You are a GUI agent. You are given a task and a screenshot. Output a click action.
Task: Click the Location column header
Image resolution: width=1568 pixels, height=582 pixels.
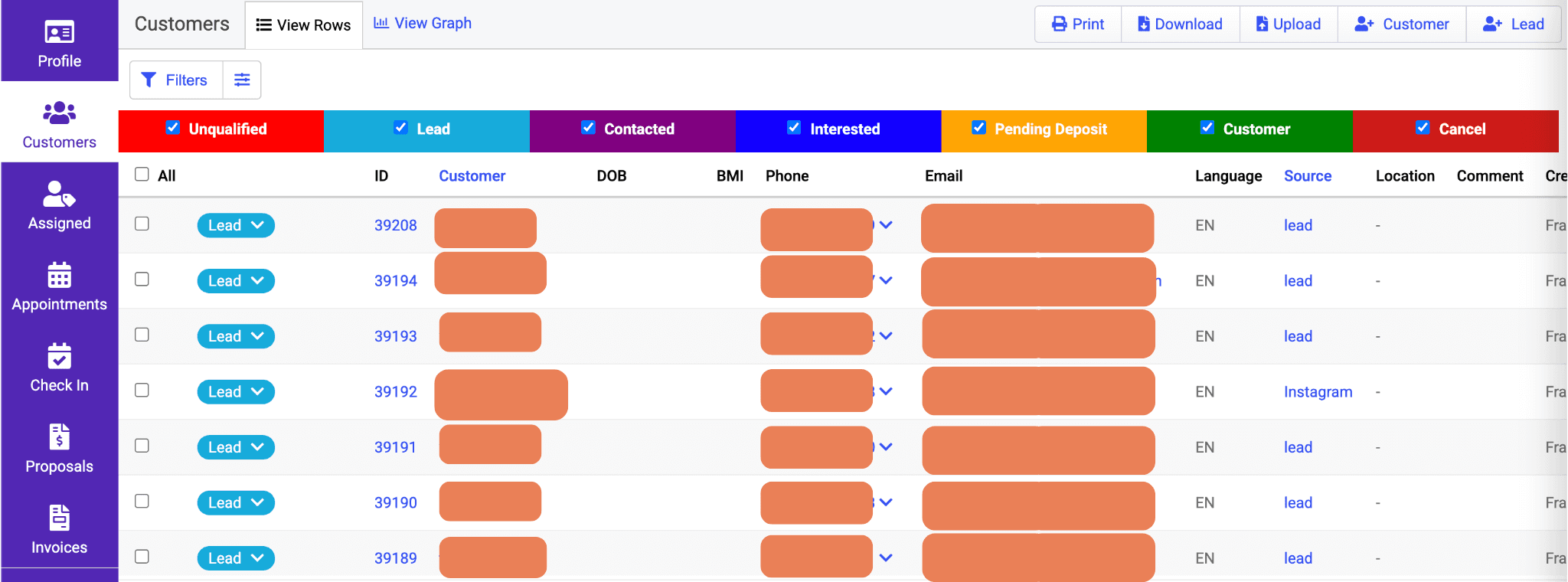(x=1405, y=176)
